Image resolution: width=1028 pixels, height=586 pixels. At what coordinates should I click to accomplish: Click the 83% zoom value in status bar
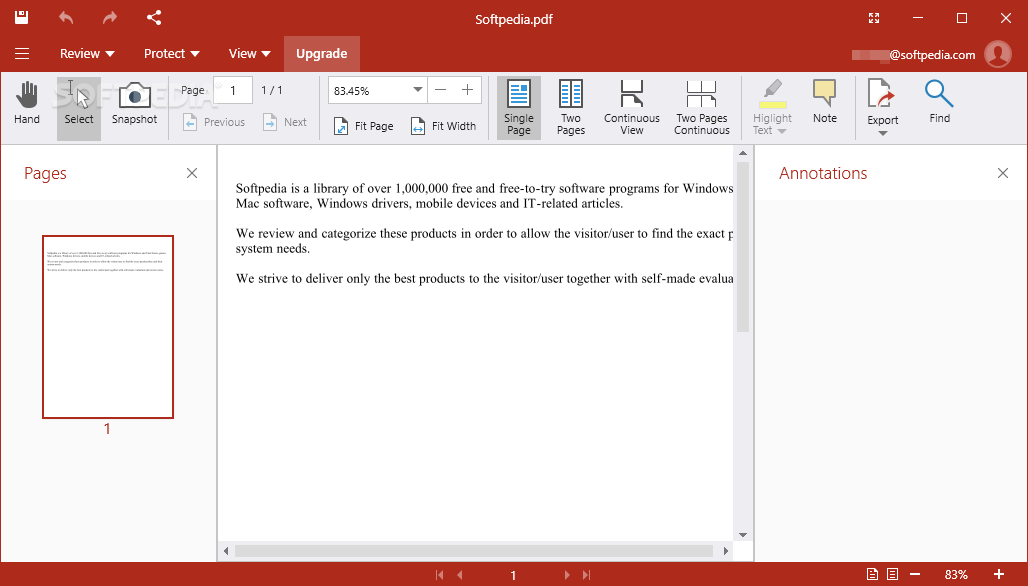[956, 575]
